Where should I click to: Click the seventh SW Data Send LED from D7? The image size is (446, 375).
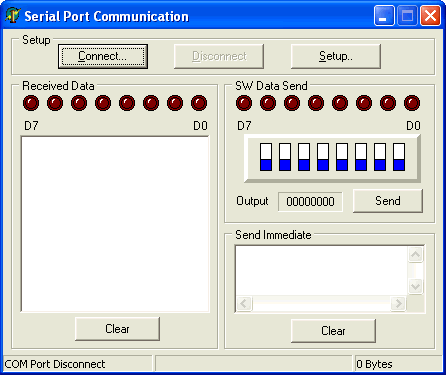(388, 103)
